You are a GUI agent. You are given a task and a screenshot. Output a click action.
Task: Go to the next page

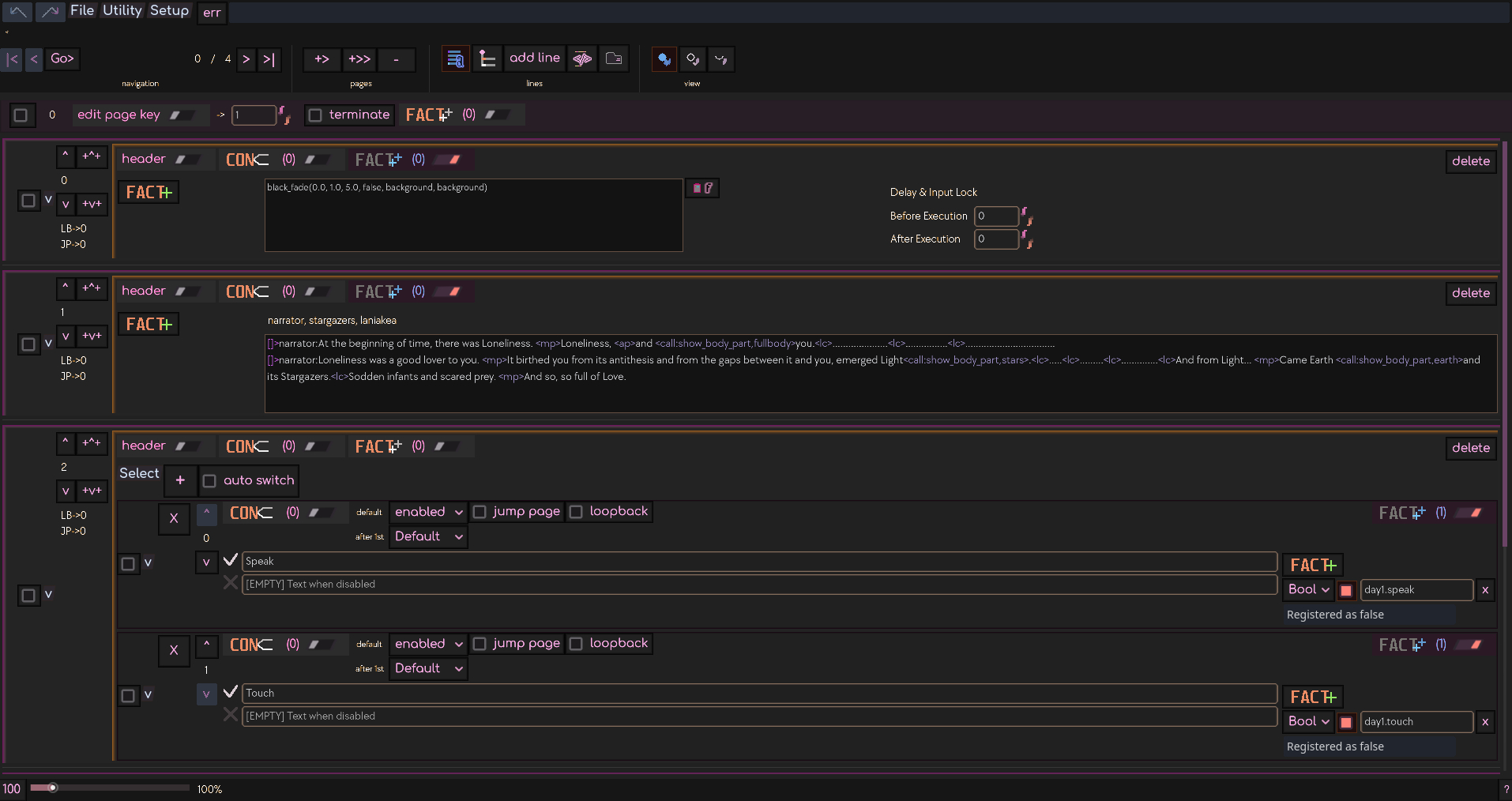[x=246, y=59]
